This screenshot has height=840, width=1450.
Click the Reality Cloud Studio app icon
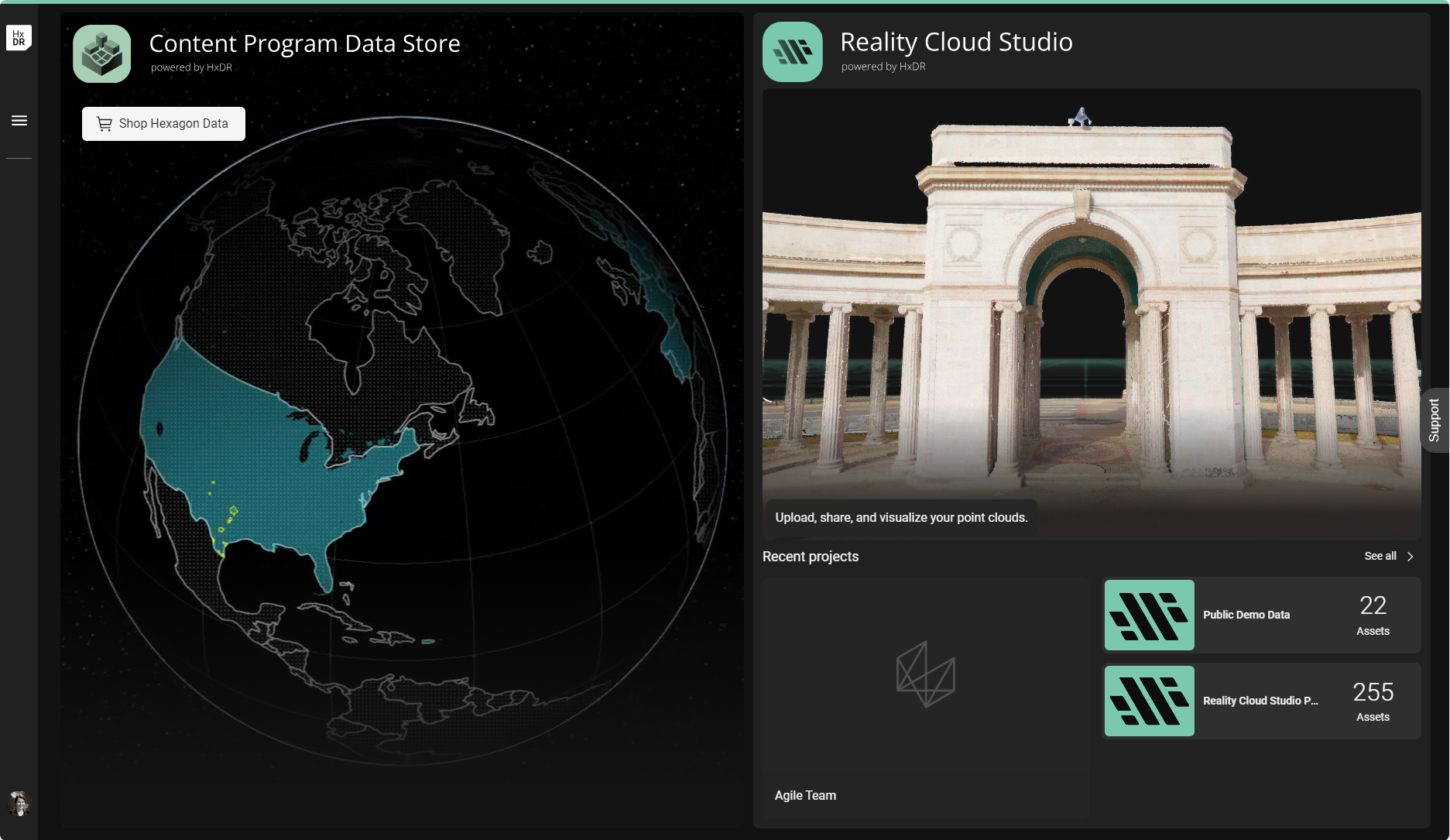(x=792, y=52)
